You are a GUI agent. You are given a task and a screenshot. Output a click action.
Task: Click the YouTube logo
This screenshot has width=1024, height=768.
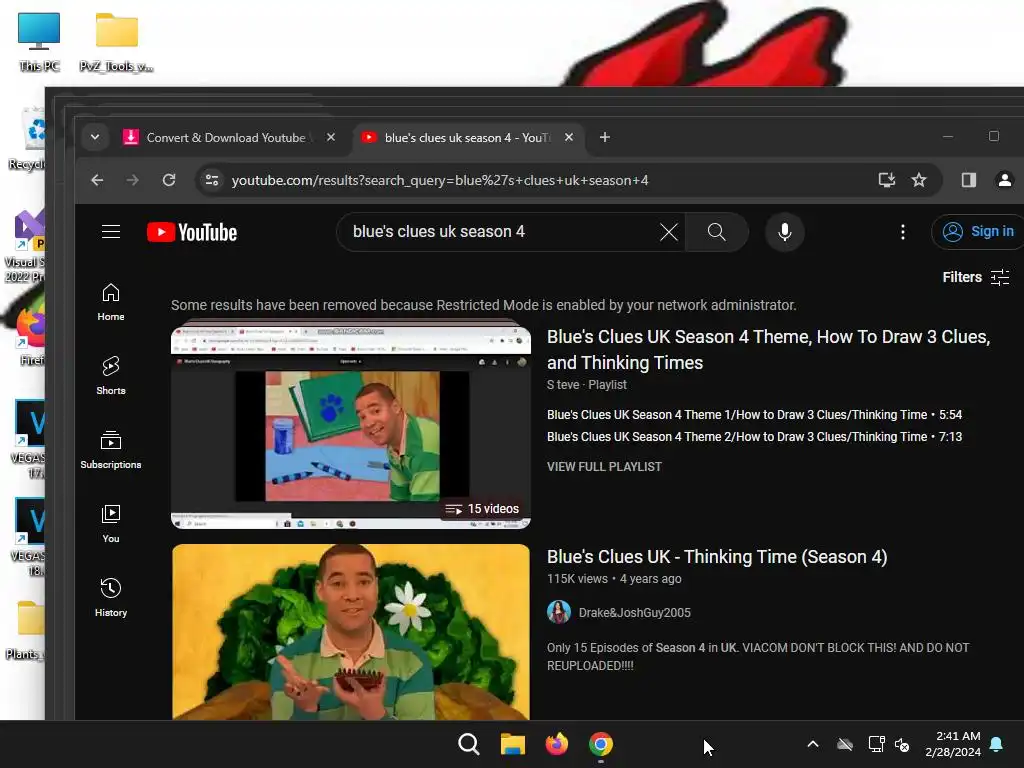point(192,232)
